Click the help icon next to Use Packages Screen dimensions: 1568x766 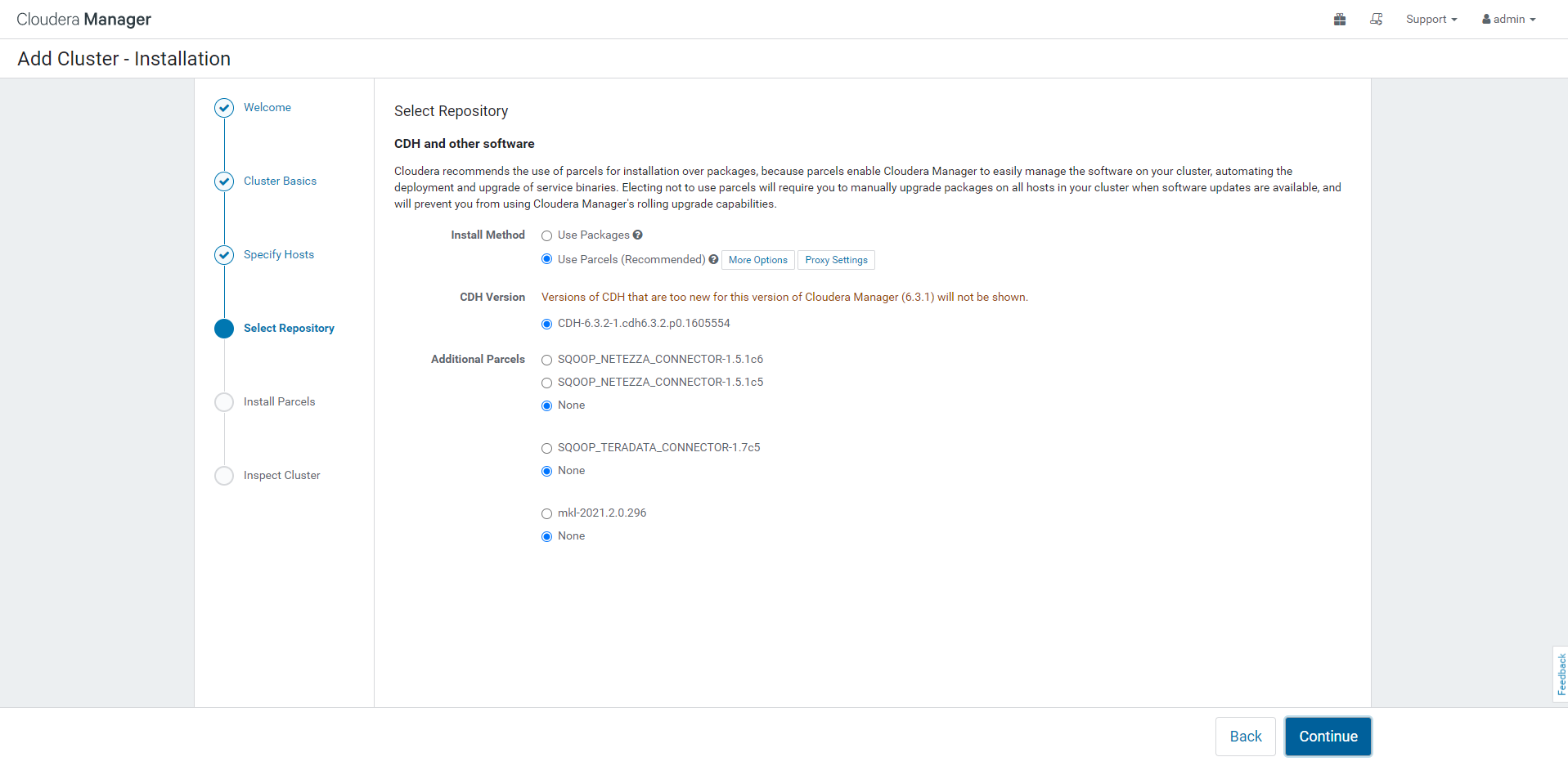(638, 235)
